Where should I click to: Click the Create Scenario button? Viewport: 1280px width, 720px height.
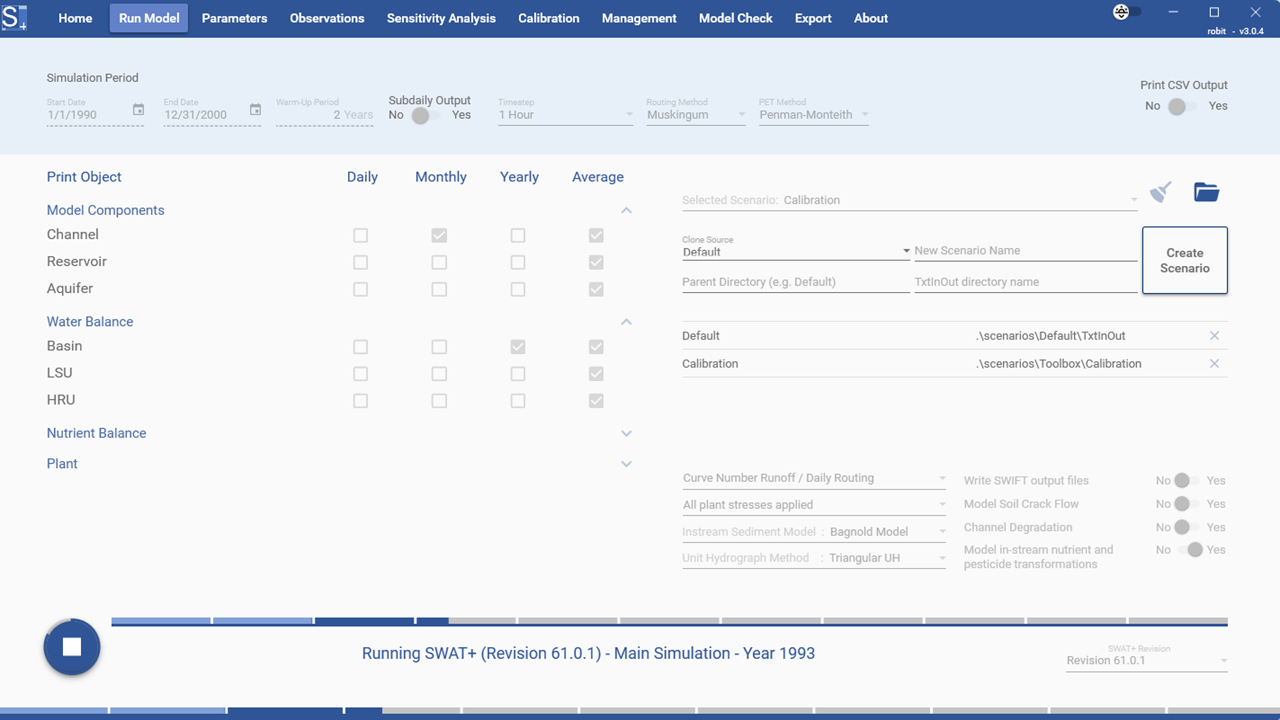(1184, 260)
